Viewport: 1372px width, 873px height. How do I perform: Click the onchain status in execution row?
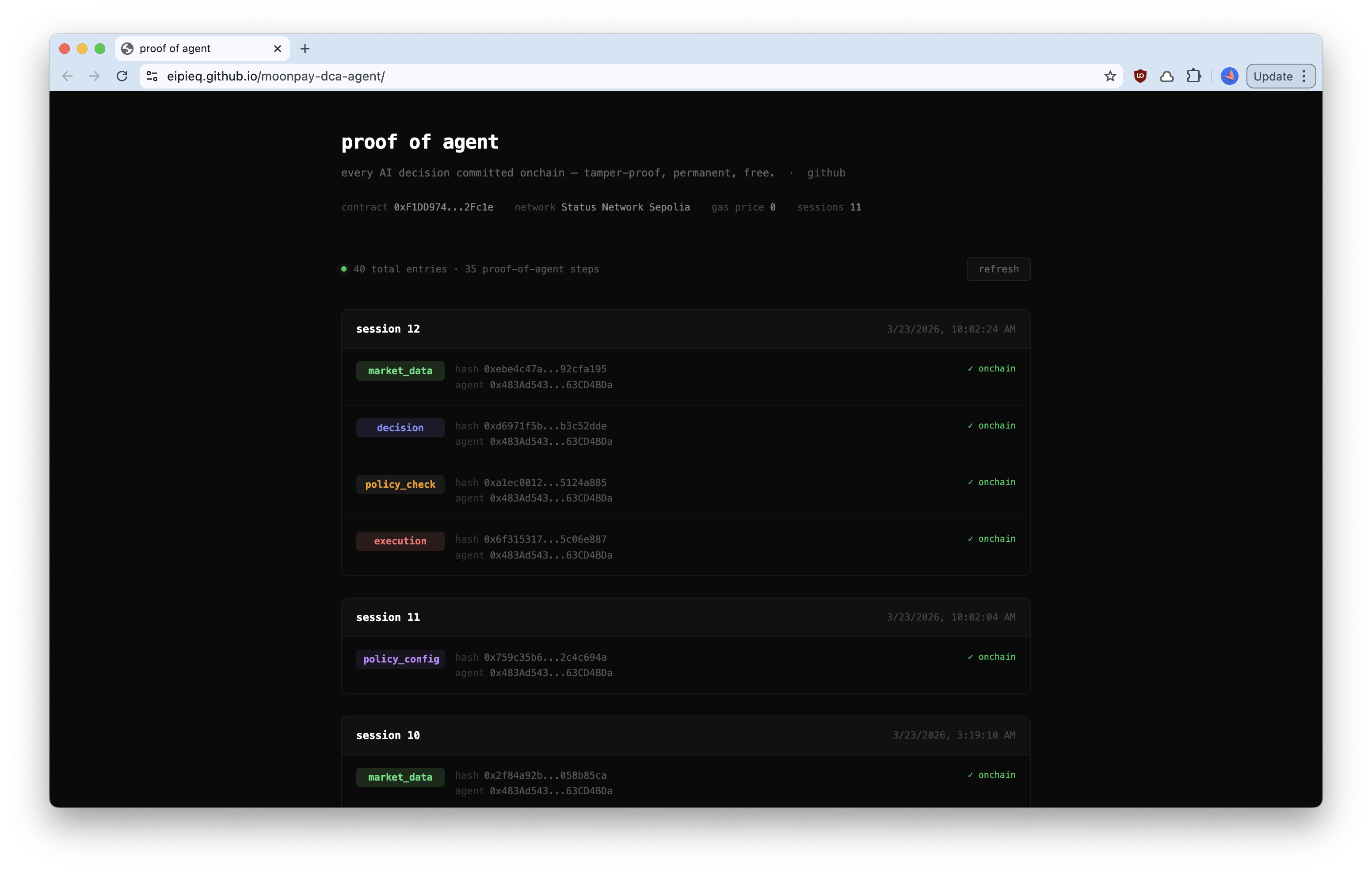pos(991,538)
